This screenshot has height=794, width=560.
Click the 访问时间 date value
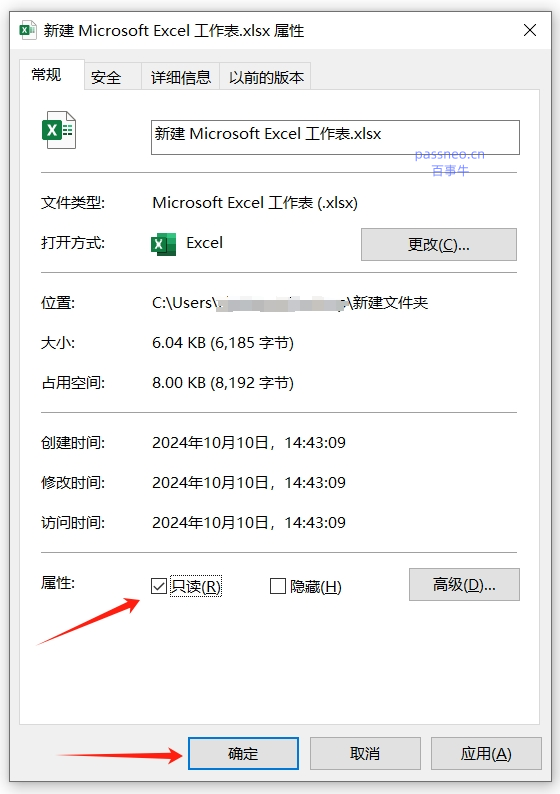pyautogui.click(x=249, y=523)
